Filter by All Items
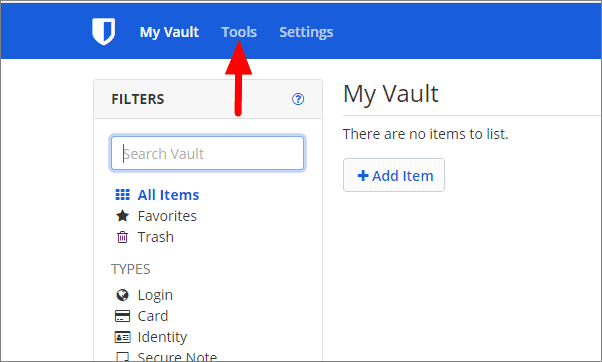This screenshot has height=362, width=602. [x=168, y=195]
